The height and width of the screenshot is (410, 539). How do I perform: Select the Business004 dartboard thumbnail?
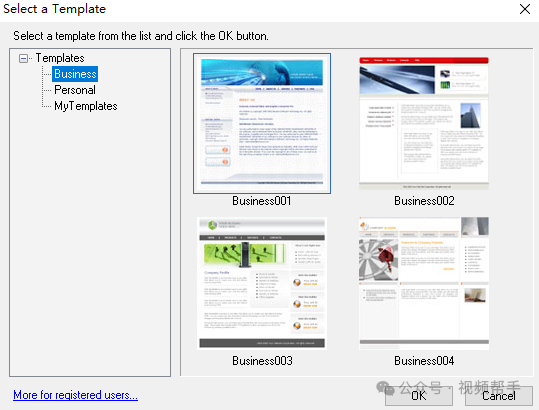coord(424,283)
